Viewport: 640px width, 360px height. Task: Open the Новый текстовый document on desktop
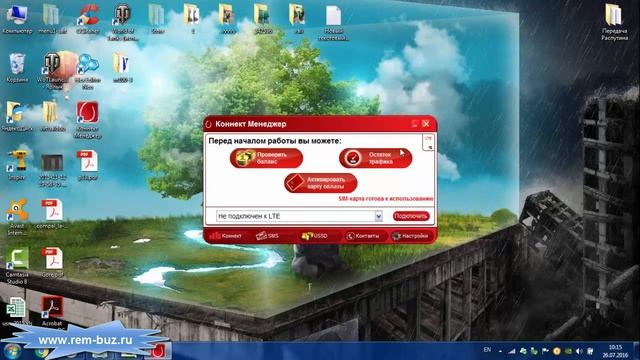pyautogui.click(x=333, y=22)
